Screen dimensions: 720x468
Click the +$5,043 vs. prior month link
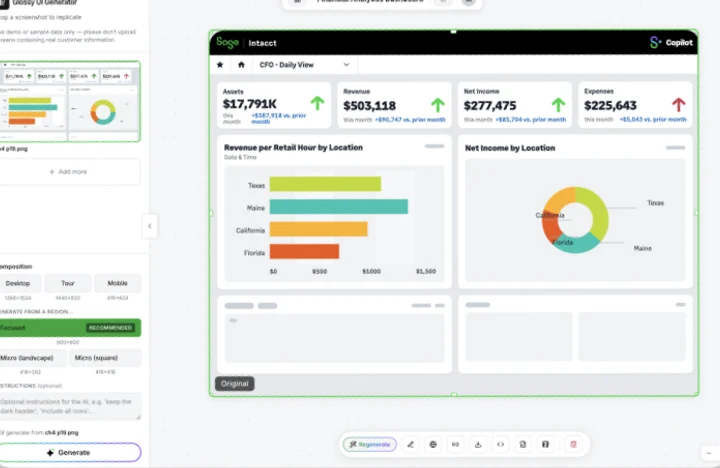click(653, 119)
